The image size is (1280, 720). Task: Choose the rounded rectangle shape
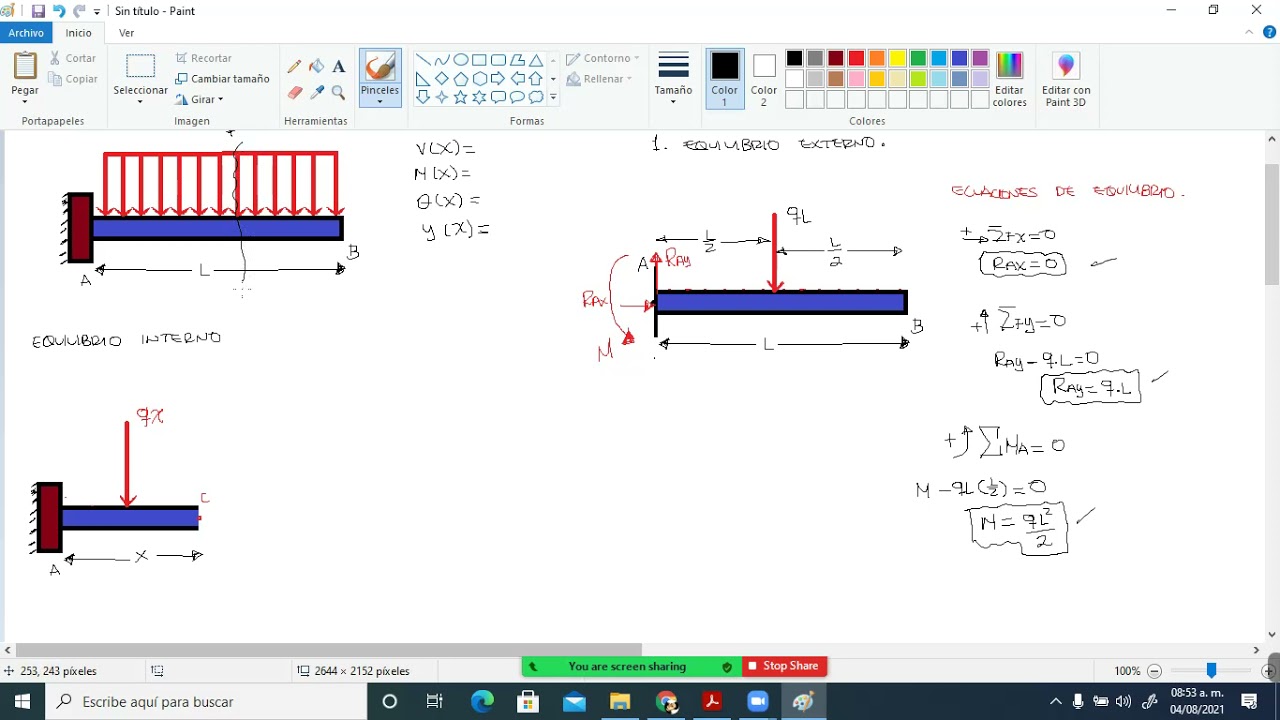tap(498, 60)
